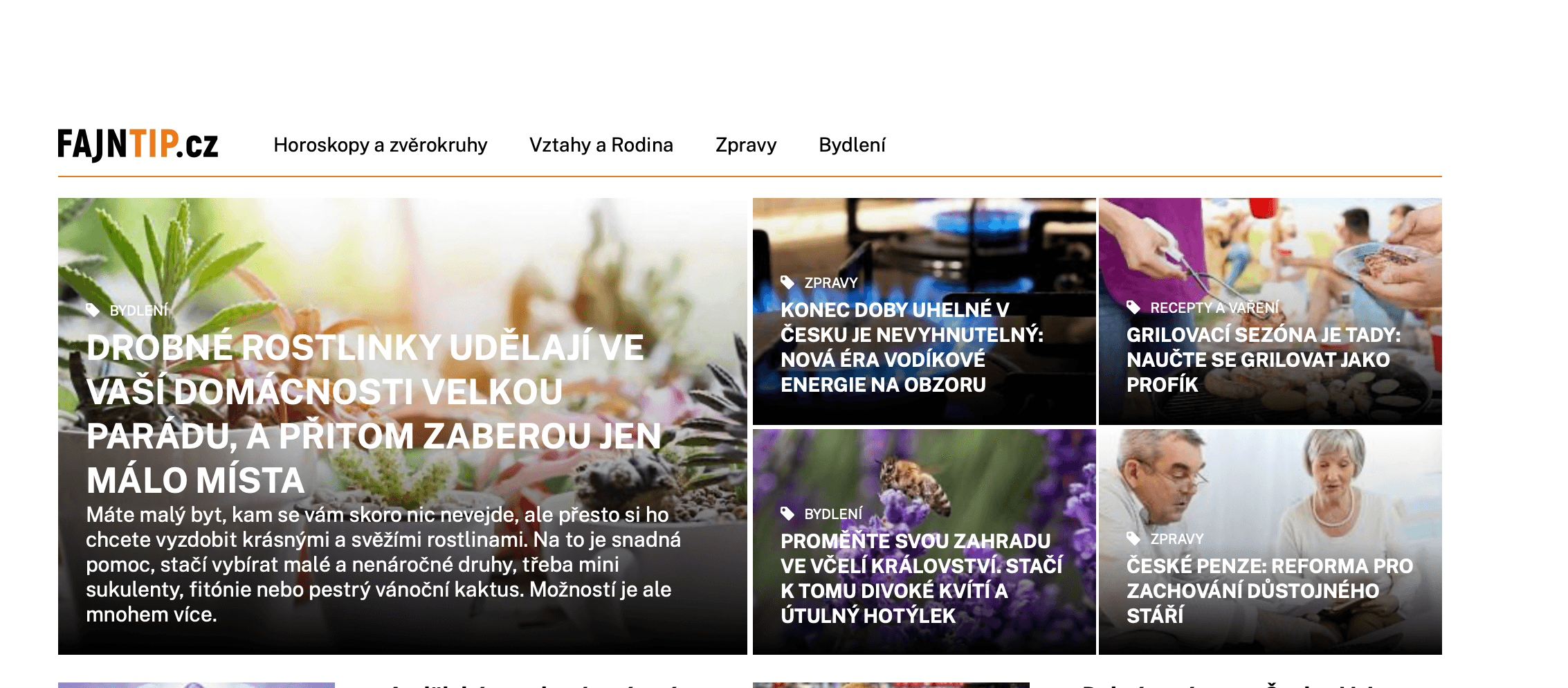This screenshot has height=688, width=1568.
Task: Open headline Grilovací sezóna je tady
Action: pos(1264,359)
